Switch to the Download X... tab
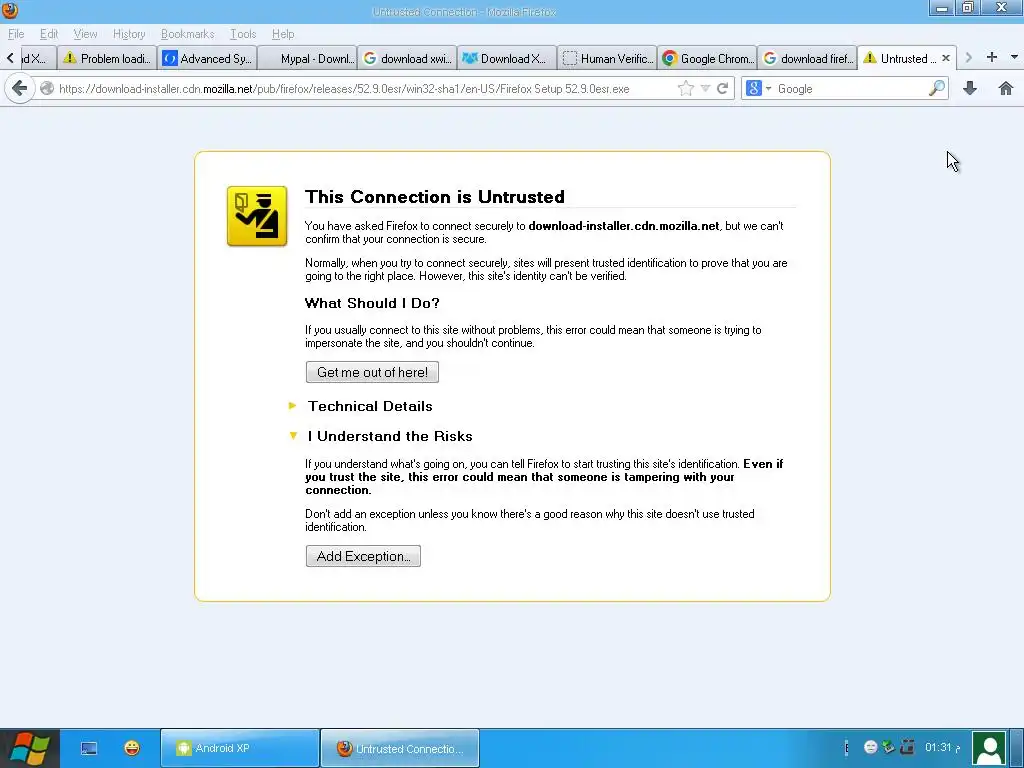1024x768 pixels. pos(507,58)
